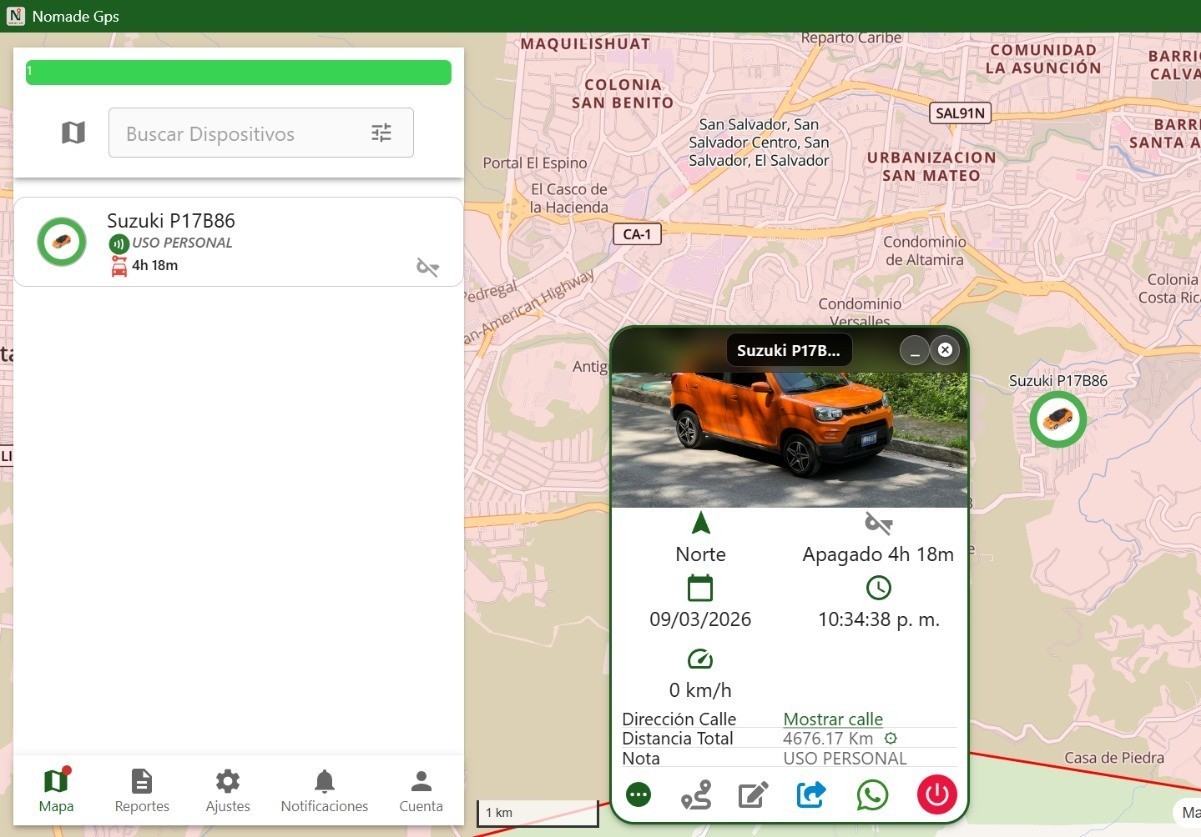Click the adjust icon beside 4676.17 Km

890,739
